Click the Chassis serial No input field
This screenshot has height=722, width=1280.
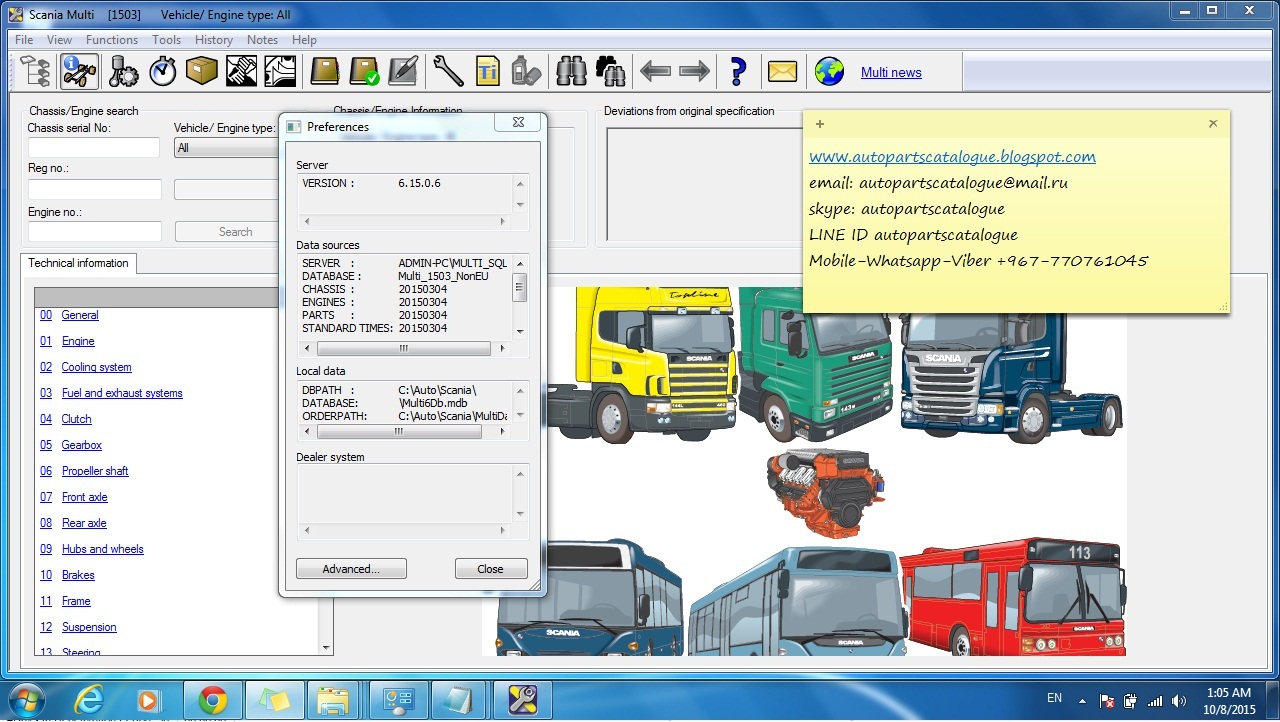coord(94,148)
